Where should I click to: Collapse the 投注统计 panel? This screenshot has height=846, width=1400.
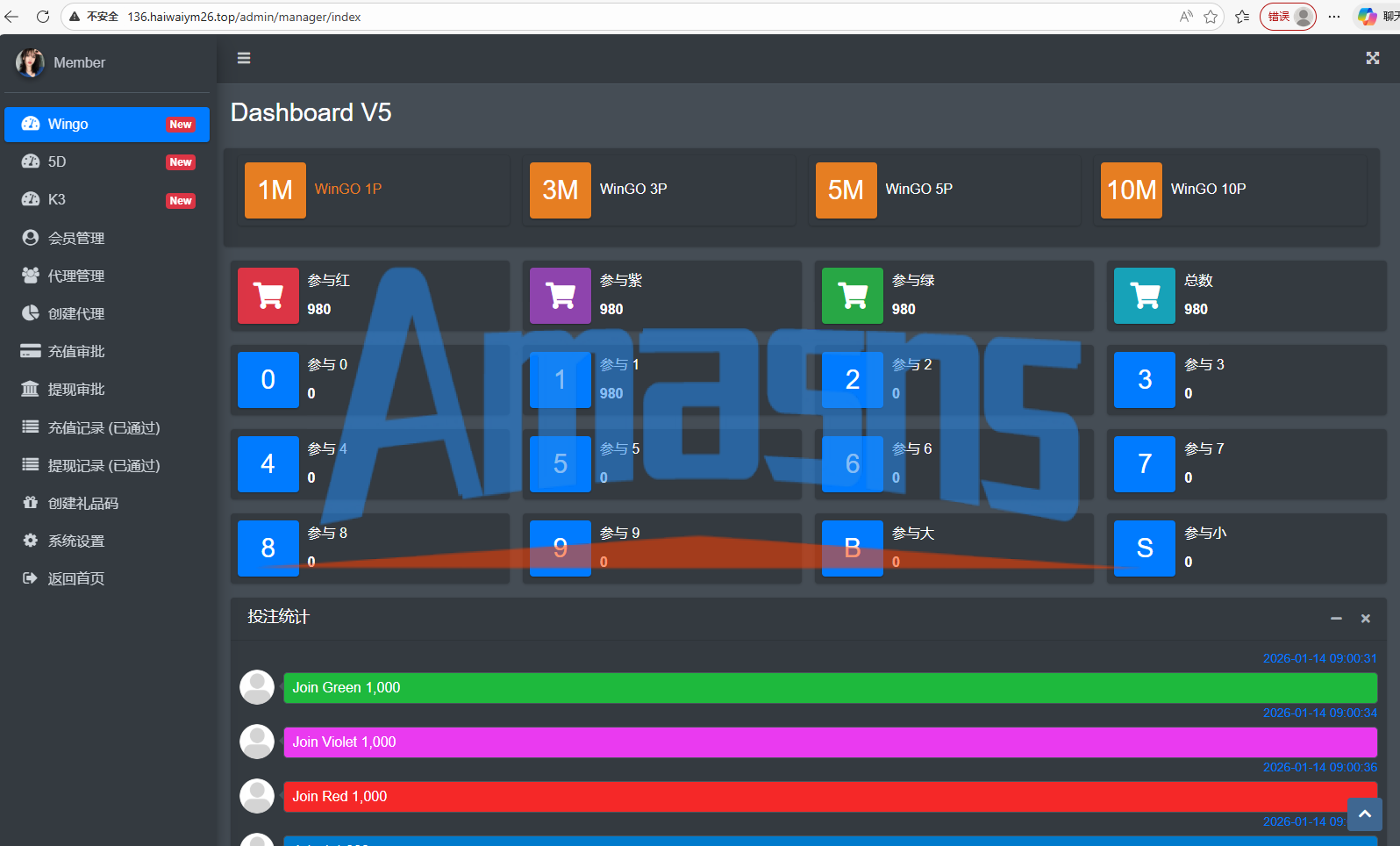(1336, 619)
